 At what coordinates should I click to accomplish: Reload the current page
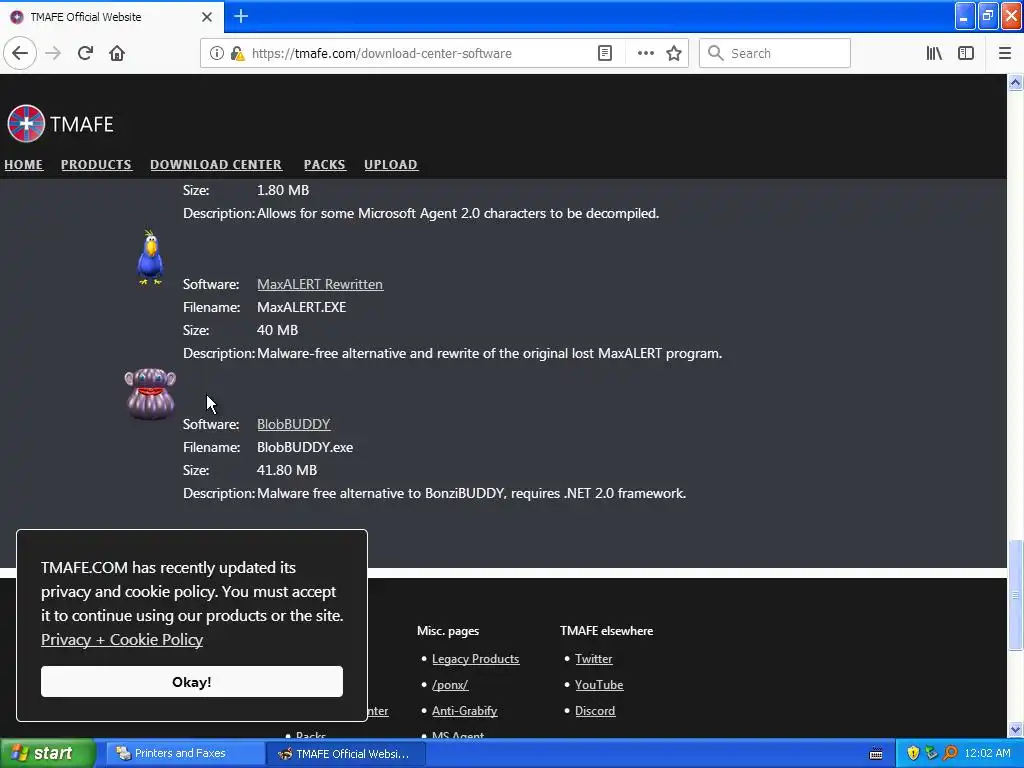85,53
